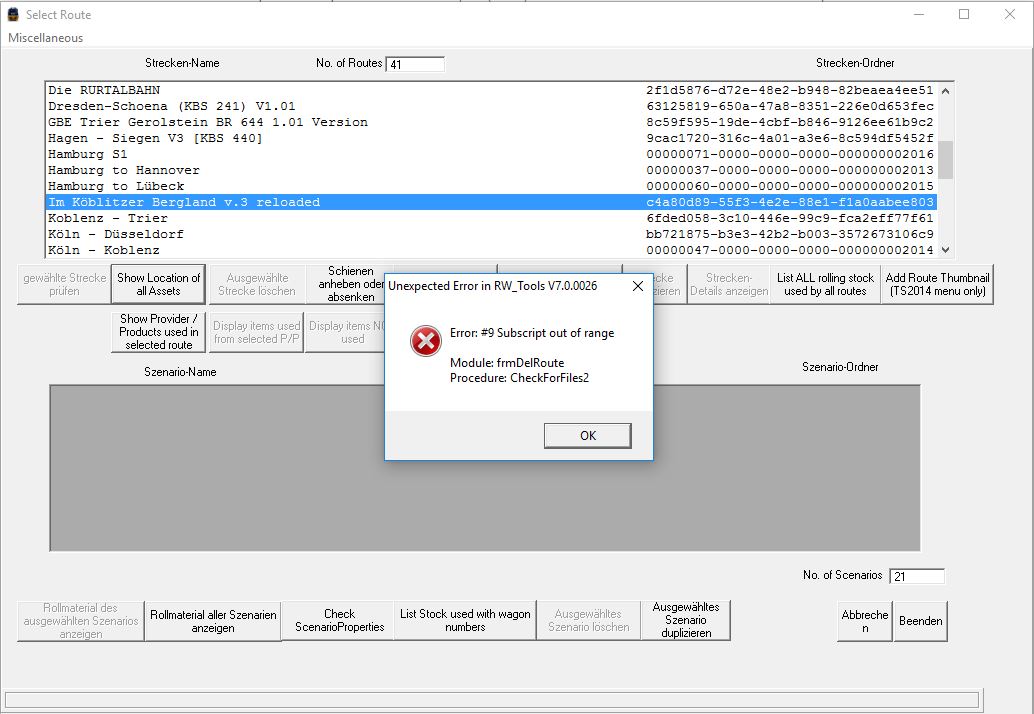1034x714 pixels.
Task: Select Koblenz - Trier route
Action: tap(491, 218)
